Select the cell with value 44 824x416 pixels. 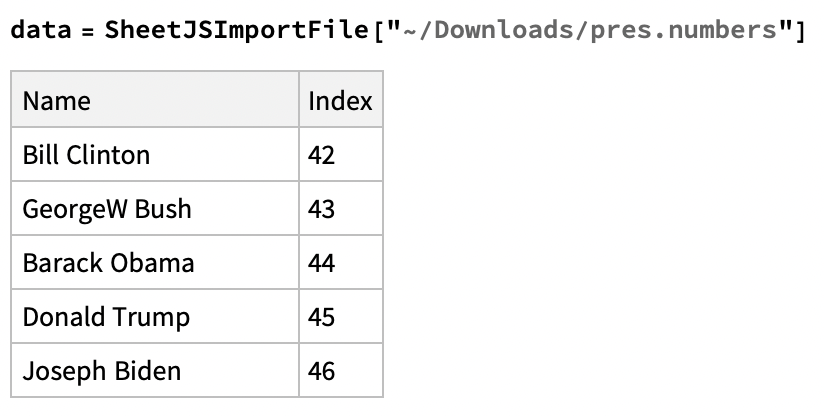tap(322, 263)
